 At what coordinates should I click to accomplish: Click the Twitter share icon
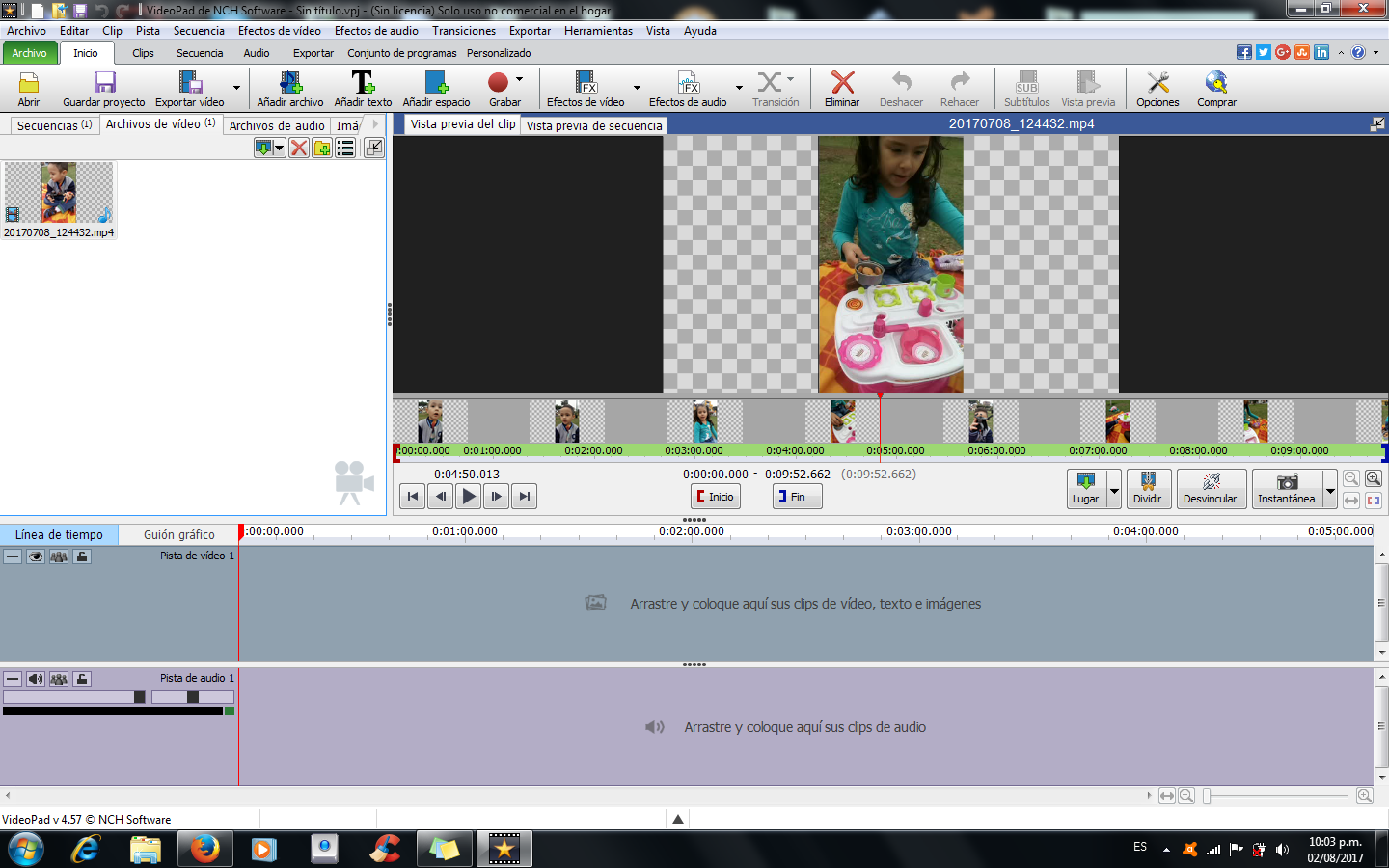[1264, 52]
